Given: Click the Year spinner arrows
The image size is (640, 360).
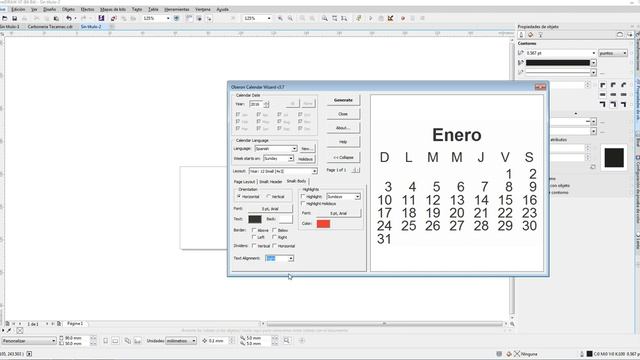Looking at the screenshot, I should click(266, 104).
